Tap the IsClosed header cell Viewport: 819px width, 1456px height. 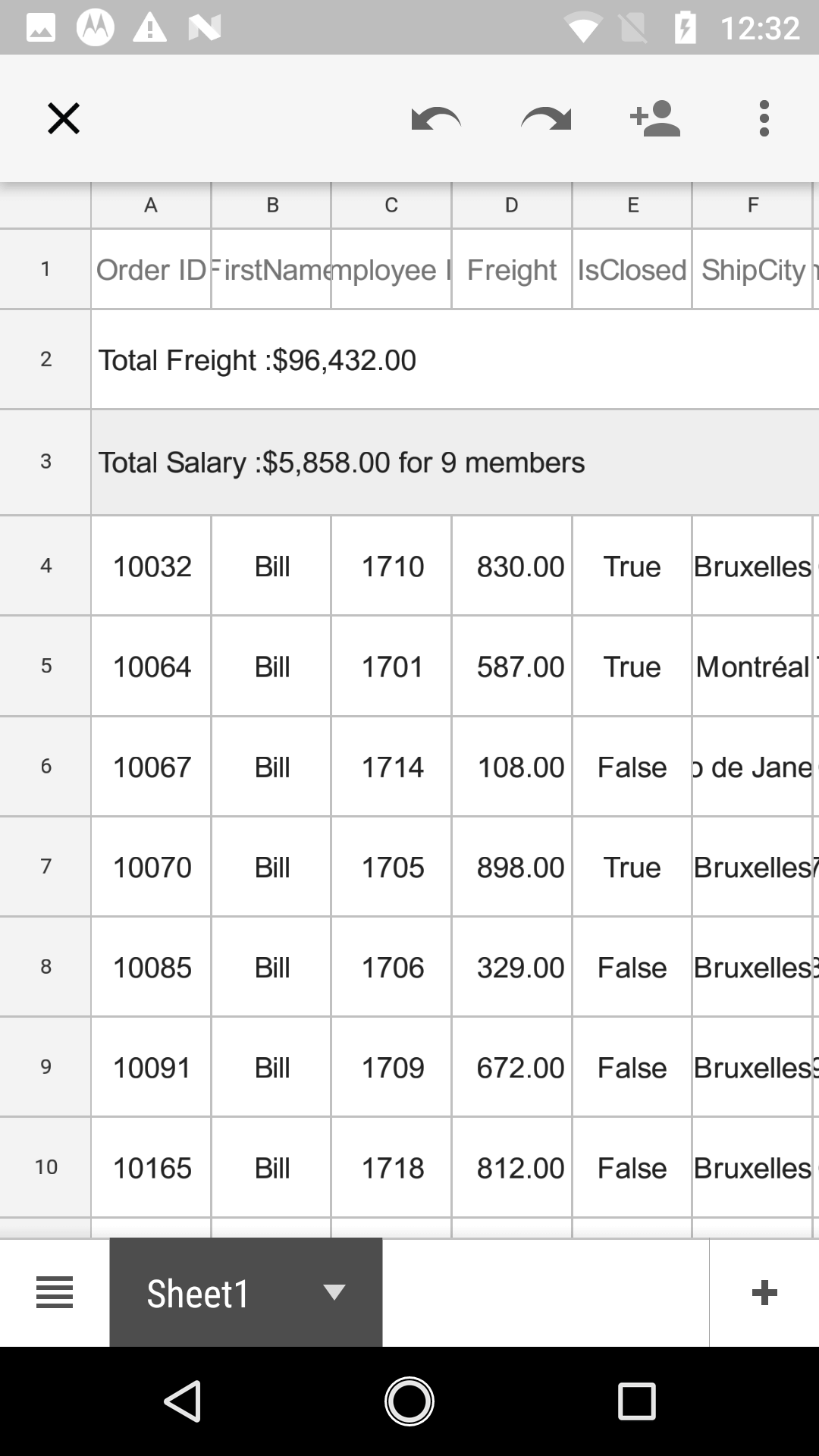[x=632, y=270]
